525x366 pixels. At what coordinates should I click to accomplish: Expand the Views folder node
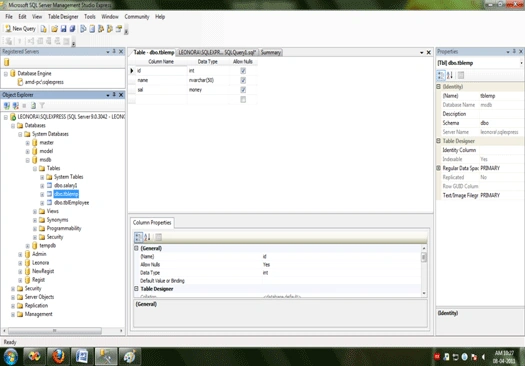[x=35, y=212]
